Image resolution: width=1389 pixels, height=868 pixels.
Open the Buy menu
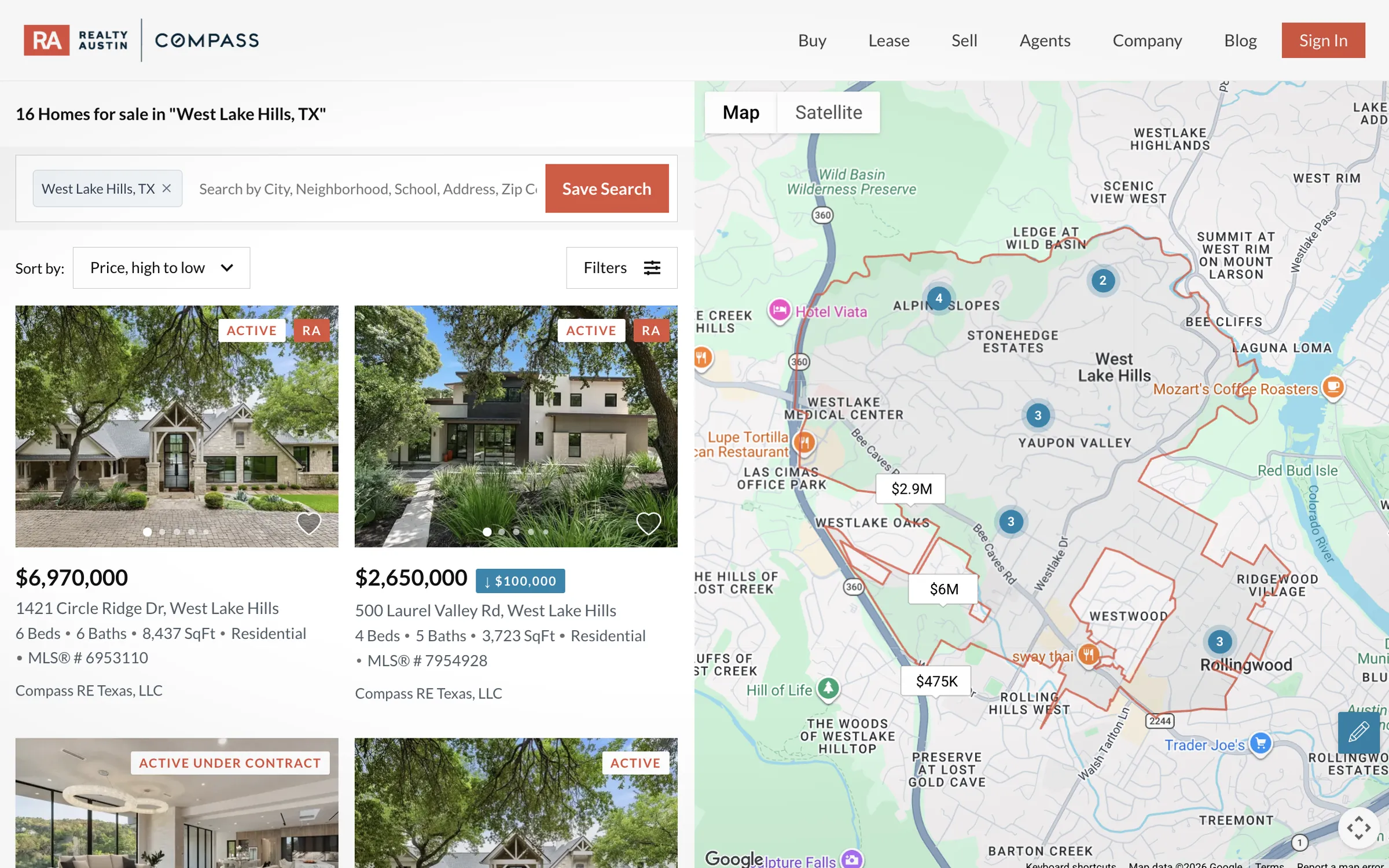click(x=812, y=41)
